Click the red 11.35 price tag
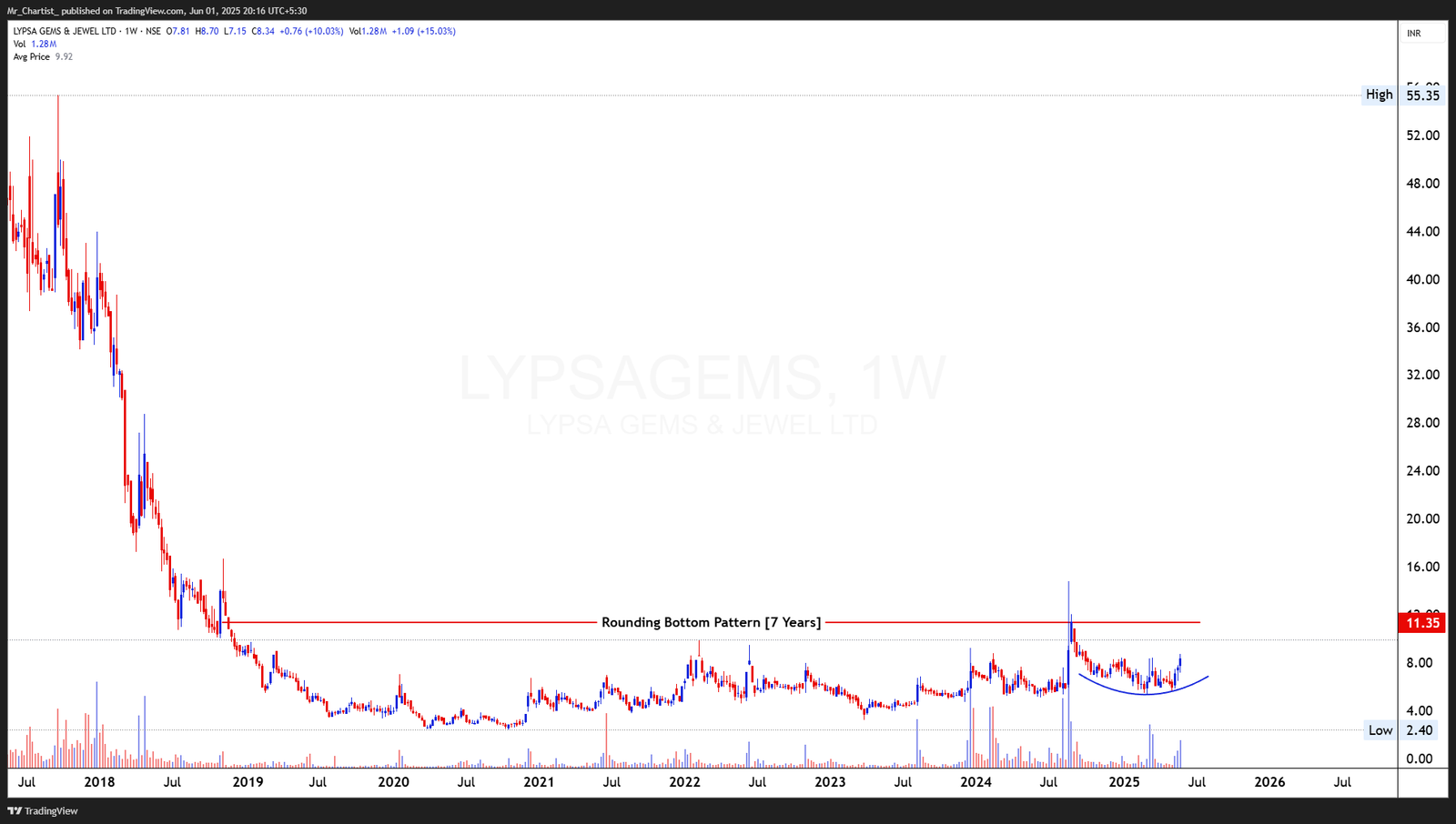Image resolution: width=1456 pixels, height=824 pixels. [x=1423, y=623]
